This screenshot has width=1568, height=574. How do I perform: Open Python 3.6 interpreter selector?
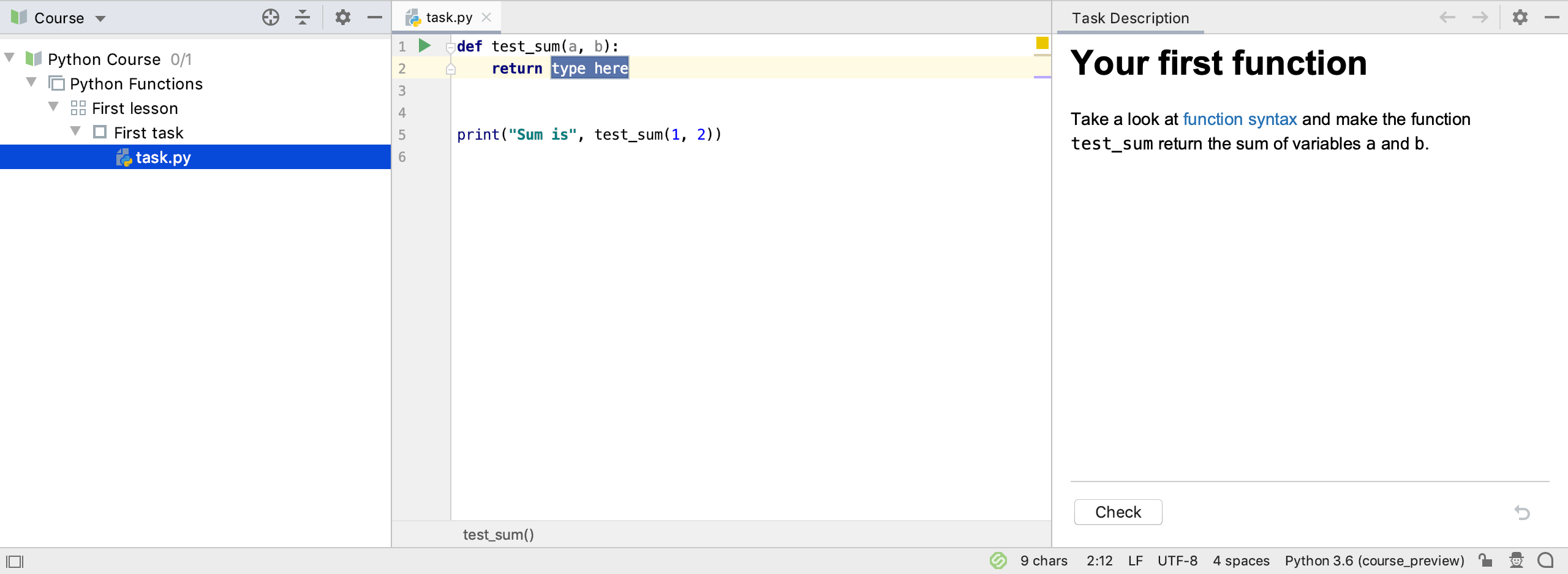[1374, 561]
